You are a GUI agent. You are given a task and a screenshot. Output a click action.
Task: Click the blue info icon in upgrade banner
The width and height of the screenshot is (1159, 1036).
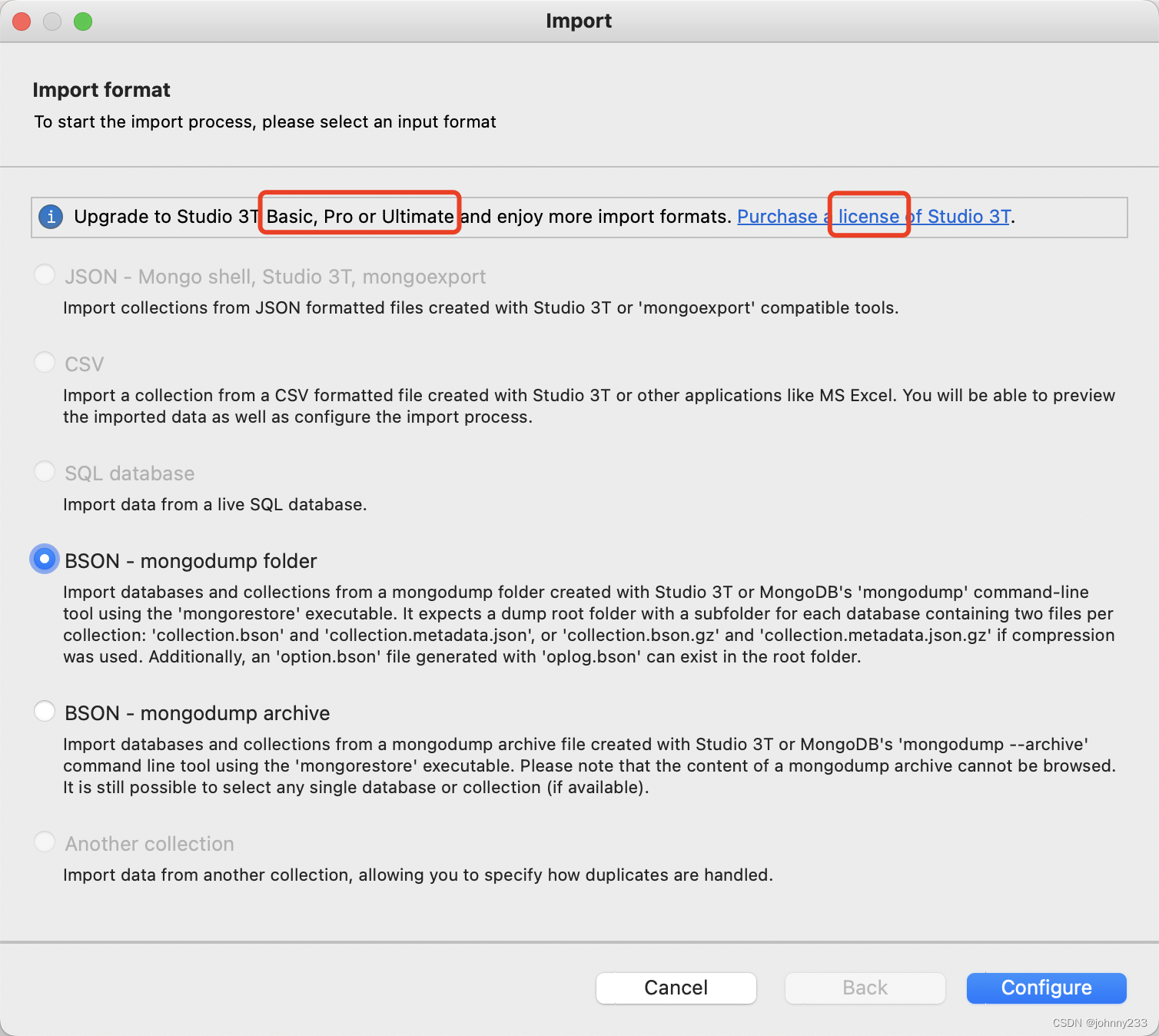(51, 217)
